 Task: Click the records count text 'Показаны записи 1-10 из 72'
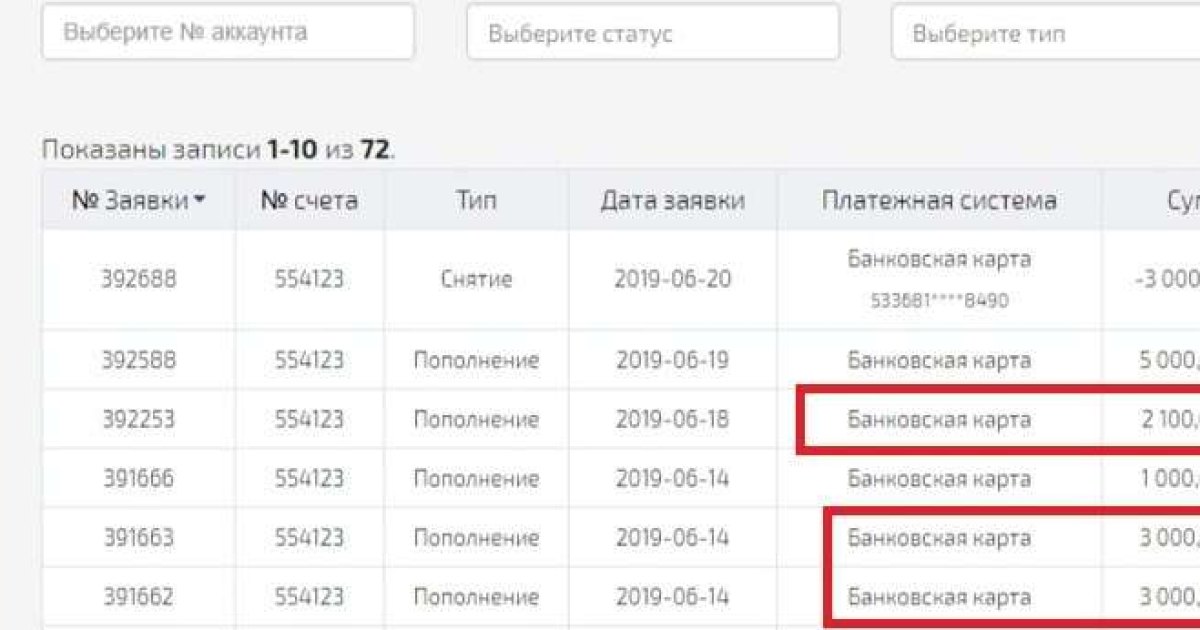coord(219,150)
